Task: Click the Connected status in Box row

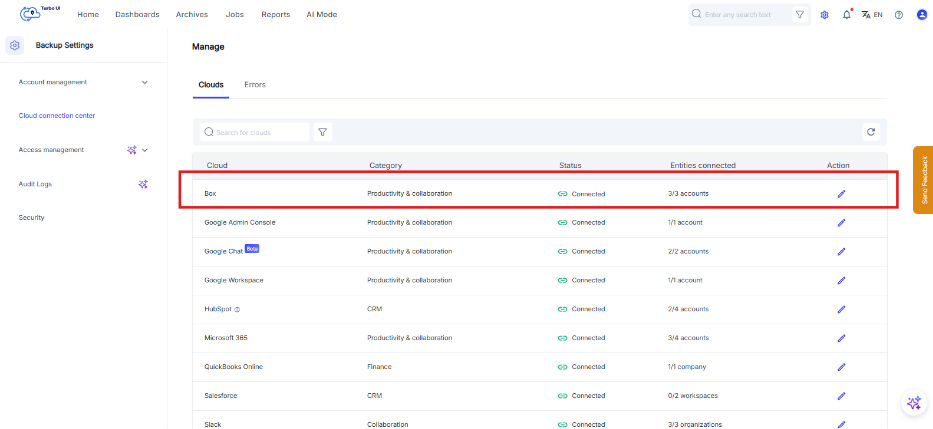Action: point(581,194)
